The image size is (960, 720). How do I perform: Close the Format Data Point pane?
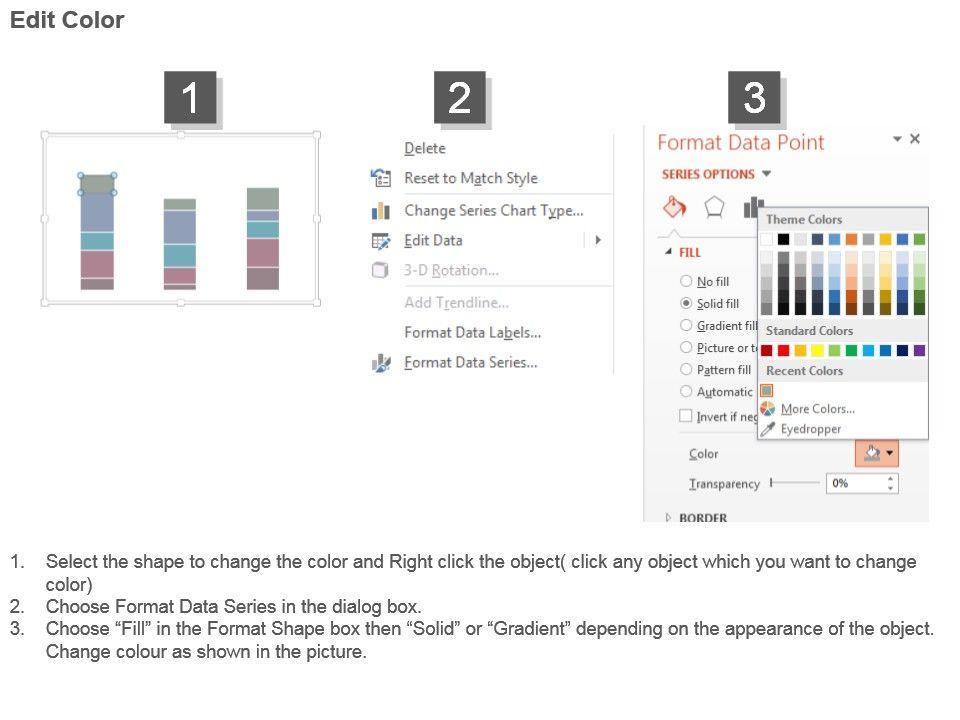click(914, 139)
